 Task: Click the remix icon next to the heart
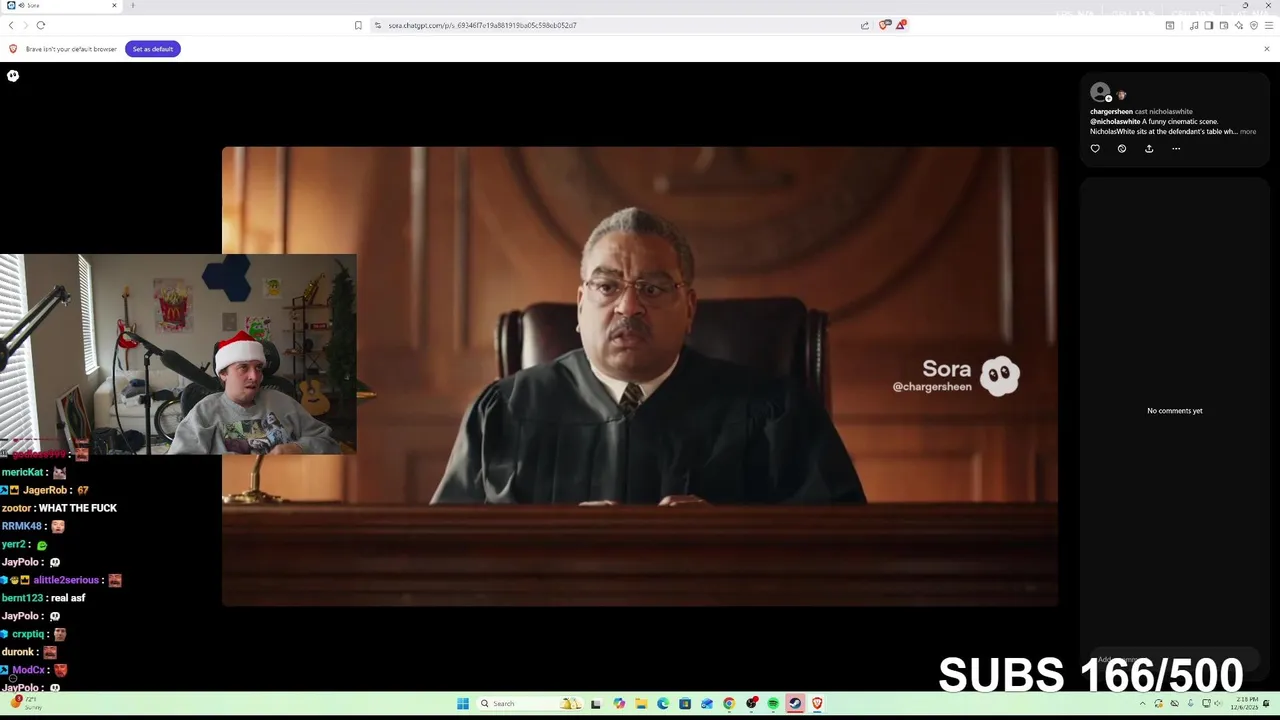1122,149
